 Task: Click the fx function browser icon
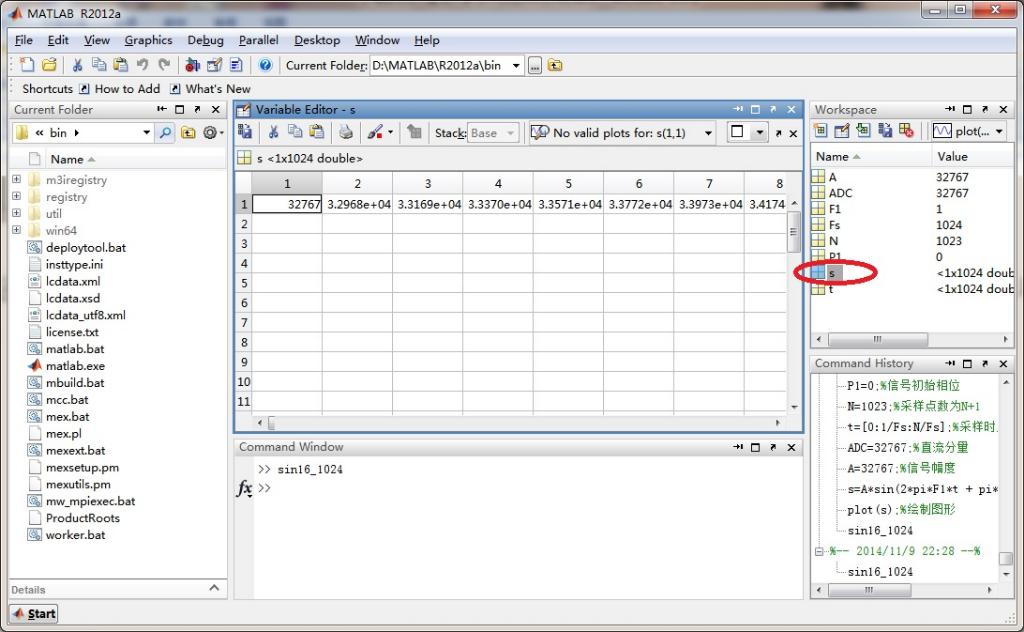[x=244, y=488]
